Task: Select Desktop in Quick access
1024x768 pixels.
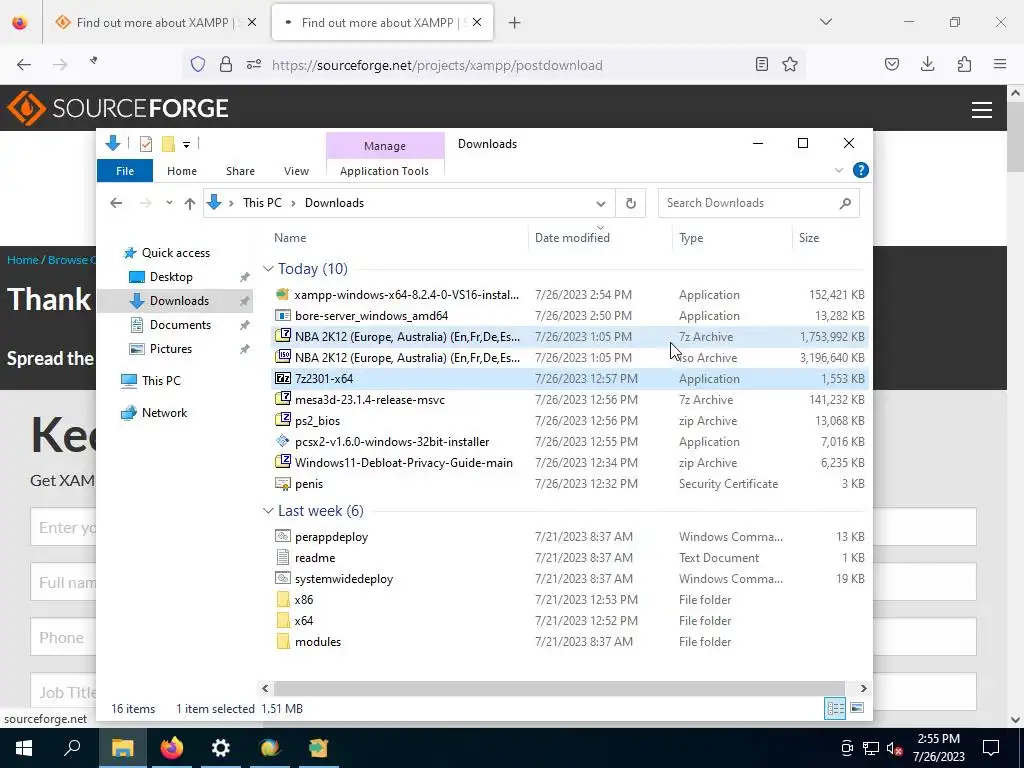Action: [171, 277]
